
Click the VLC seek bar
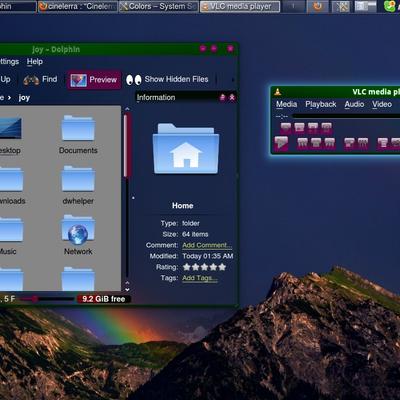pos(346,116)
